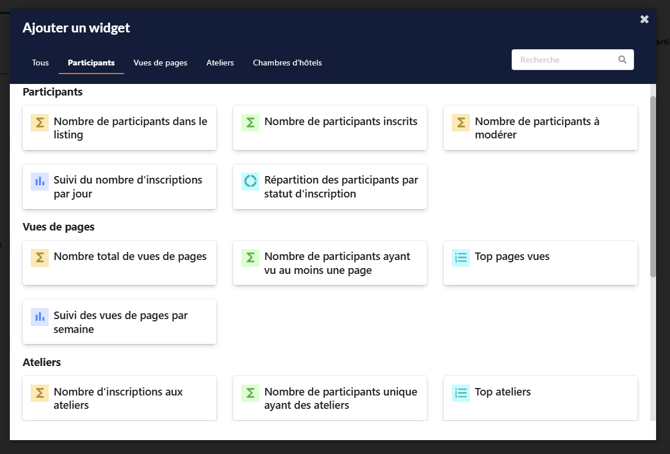
Task: Click list icon next to 'Top ateliers'
Action: click(x=460, y=393)
